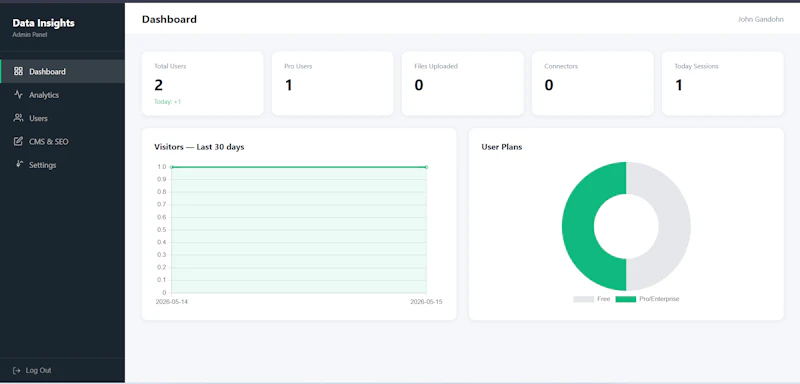The height and width of the screenshot is (384, 800).
Task: Toggle the Pro/Enterprise legend swatch
Action: [626, 299]
